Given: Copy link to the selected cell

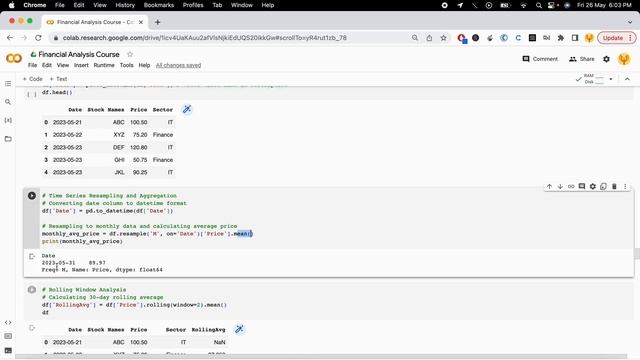Looking at the screenshot, I should (571, 187).
